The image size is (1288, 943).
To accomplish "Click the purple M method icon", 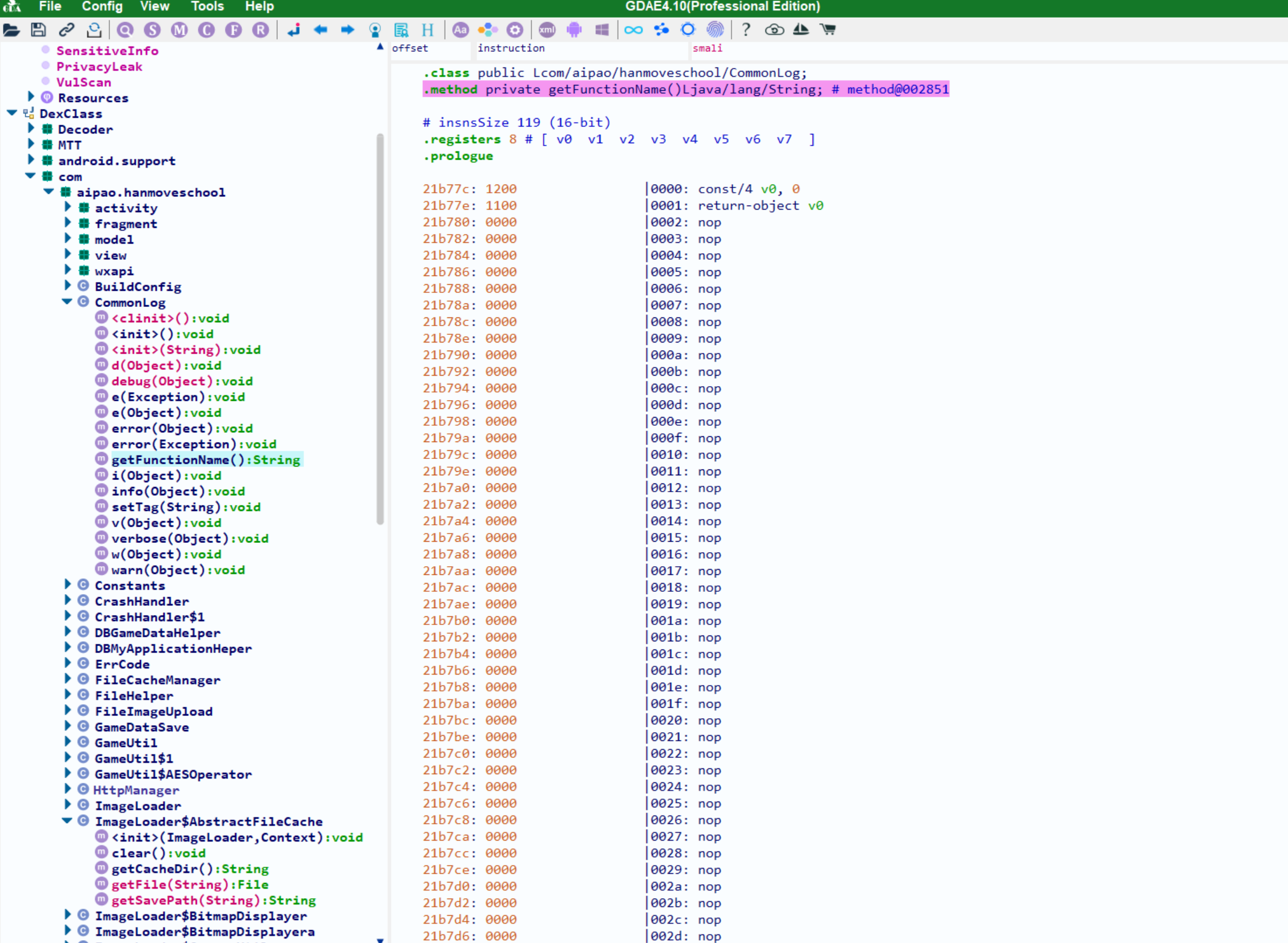I will point(179,30).
